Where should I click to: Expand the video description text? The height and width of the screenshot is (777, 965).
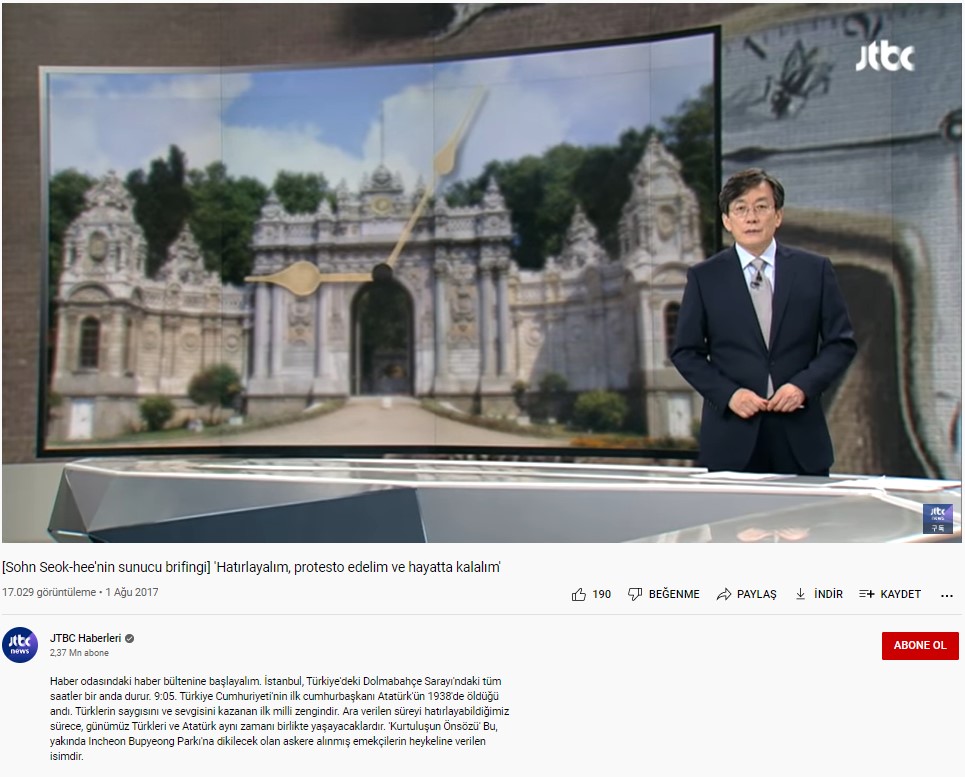point(280,718)
